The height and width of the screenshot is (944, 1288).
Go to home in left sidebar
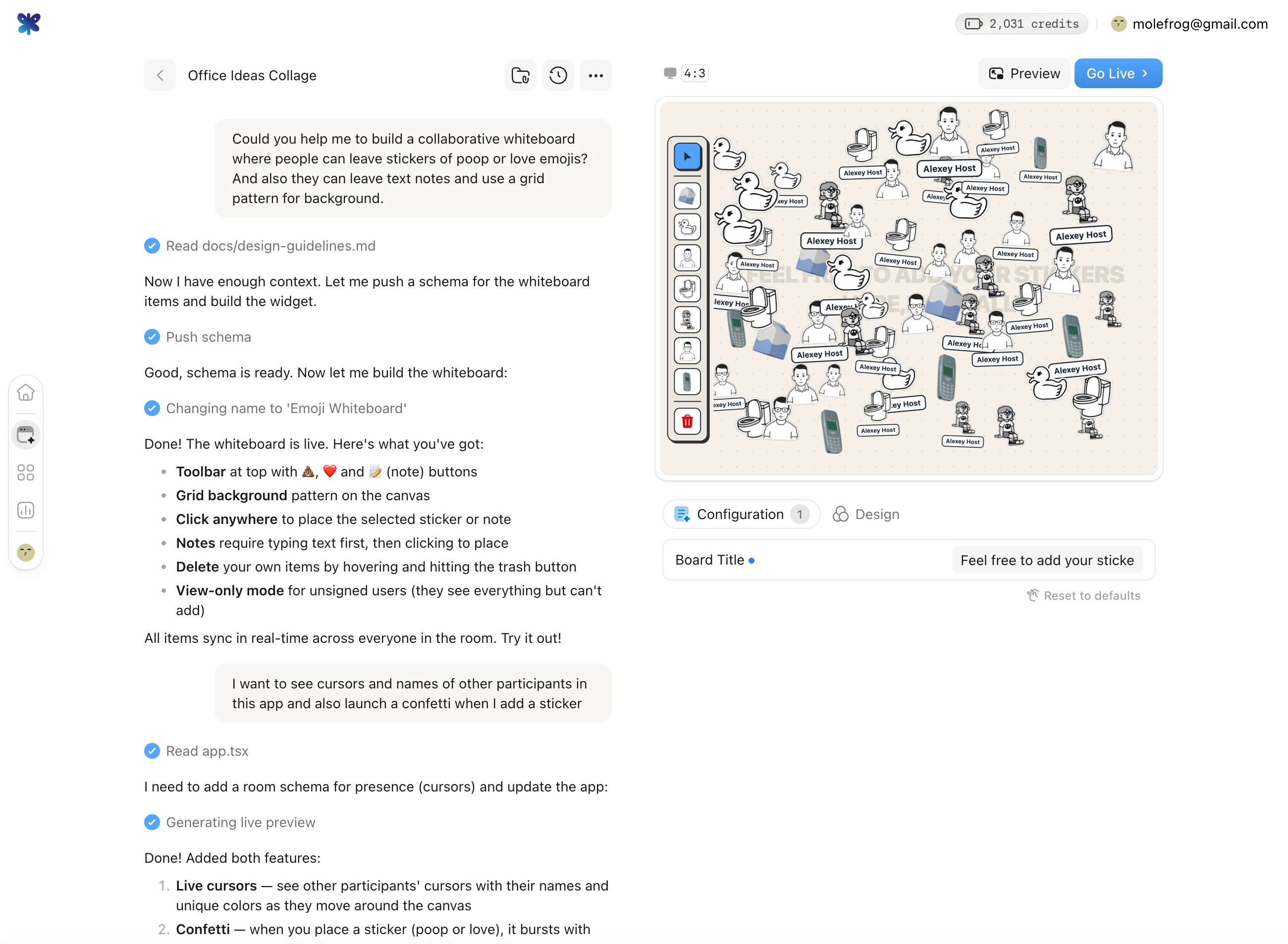tap(26, 393)
